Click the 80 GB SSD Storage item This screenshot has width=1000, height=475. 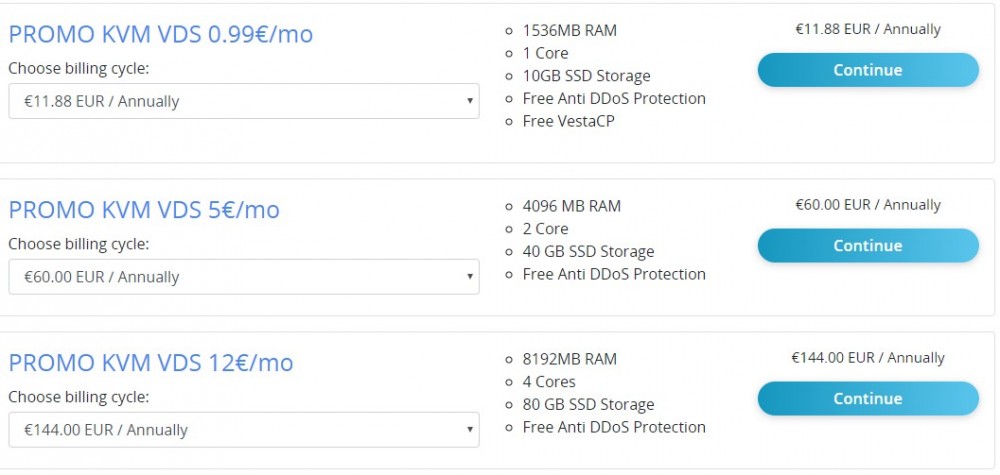[588, 405]
